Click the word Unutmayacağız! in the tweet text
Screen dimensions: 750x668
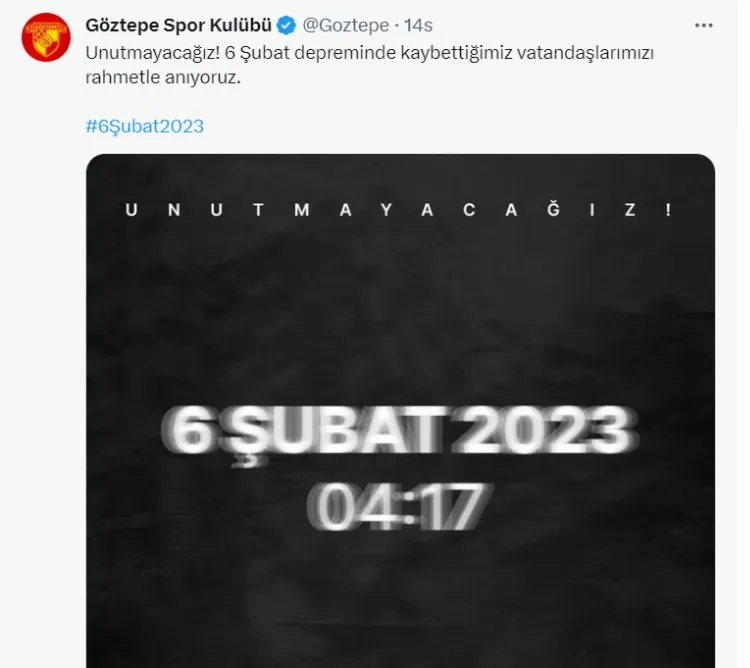pyautogui.click(x=153, y=54)
